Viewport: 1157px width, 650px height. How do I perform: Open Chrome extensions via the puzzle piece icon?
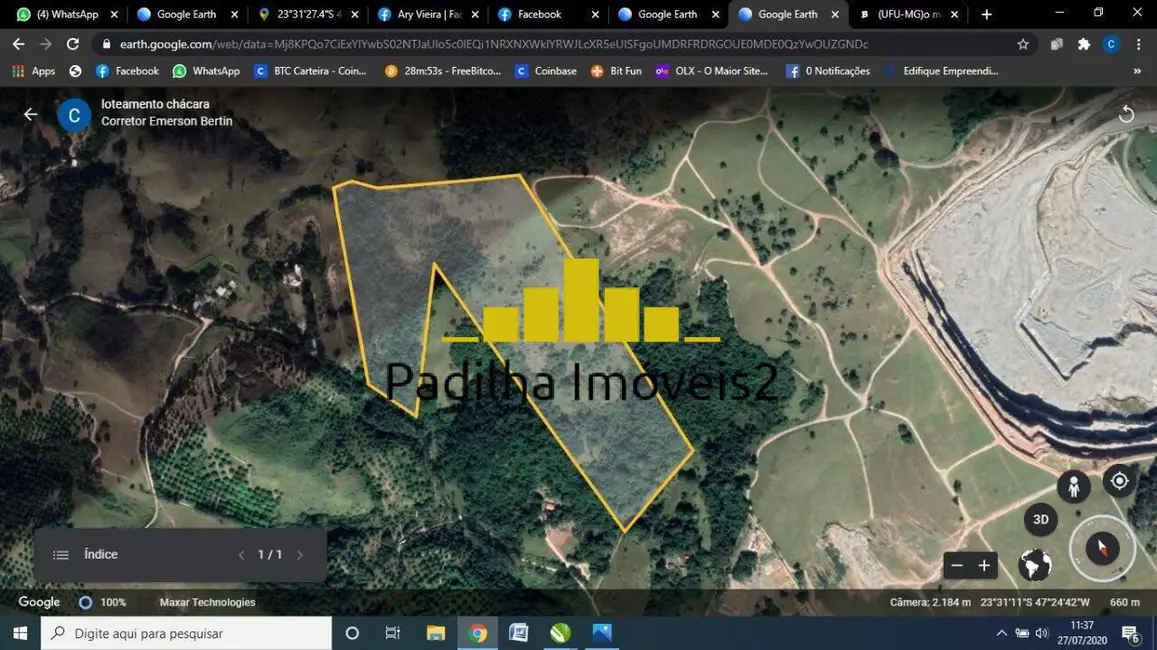pyautogui.click(x=1083, y=44)
